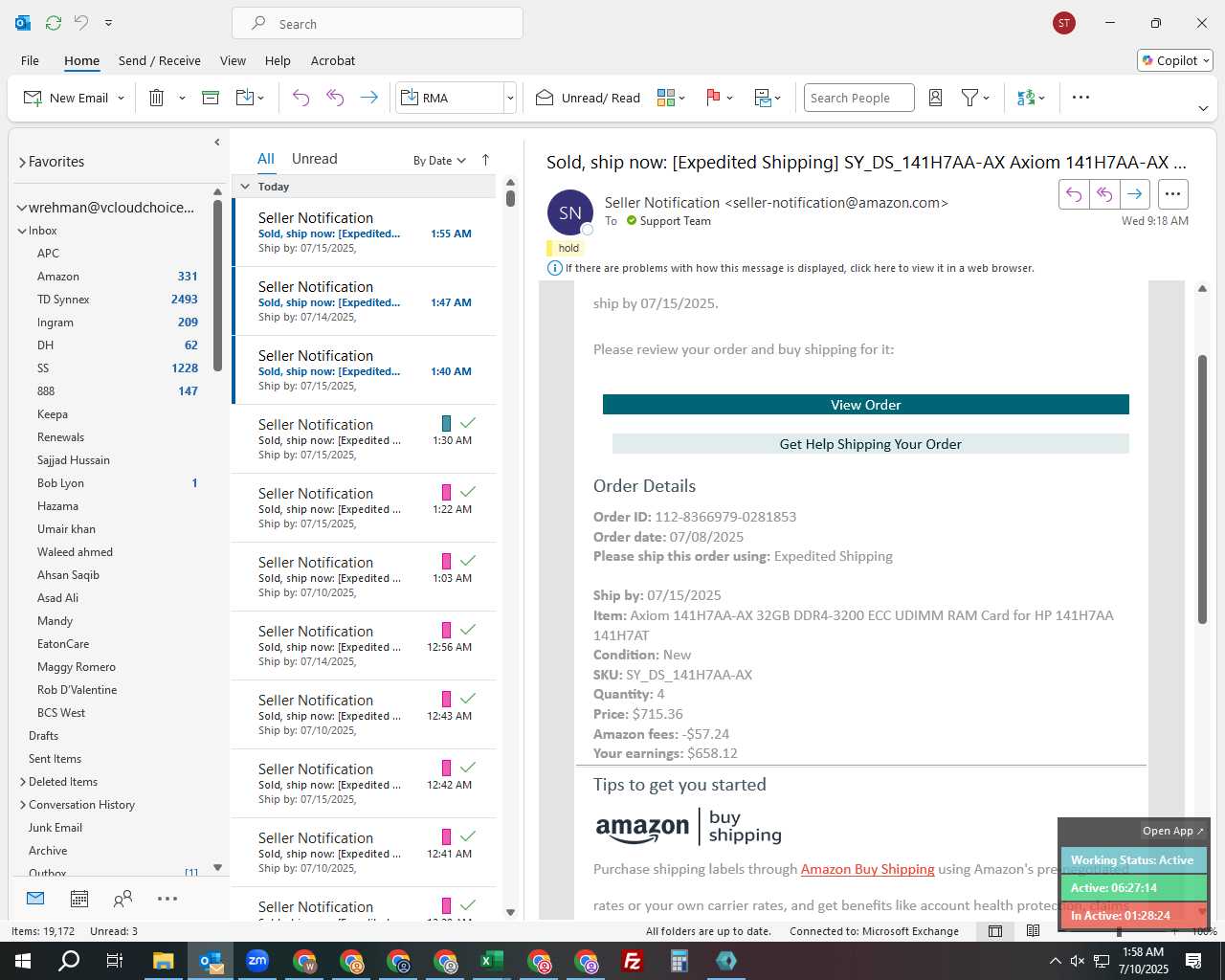Click Reading view icon in status bar

[x=1034, y=931]
